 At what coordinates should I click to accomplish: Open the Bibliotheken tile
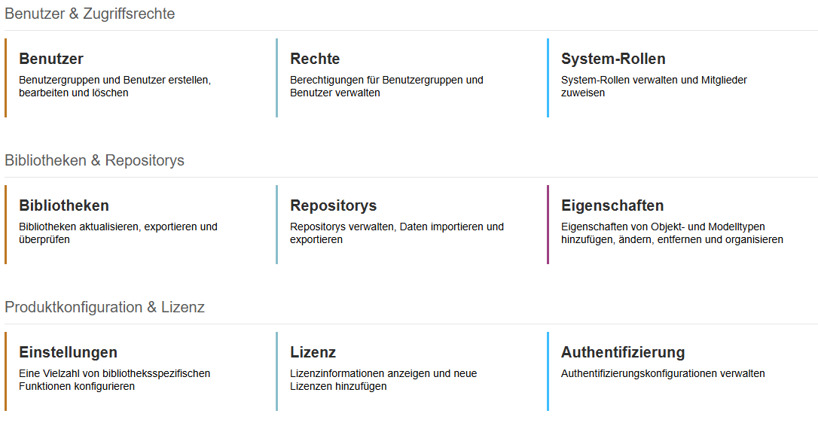(64, 206)
